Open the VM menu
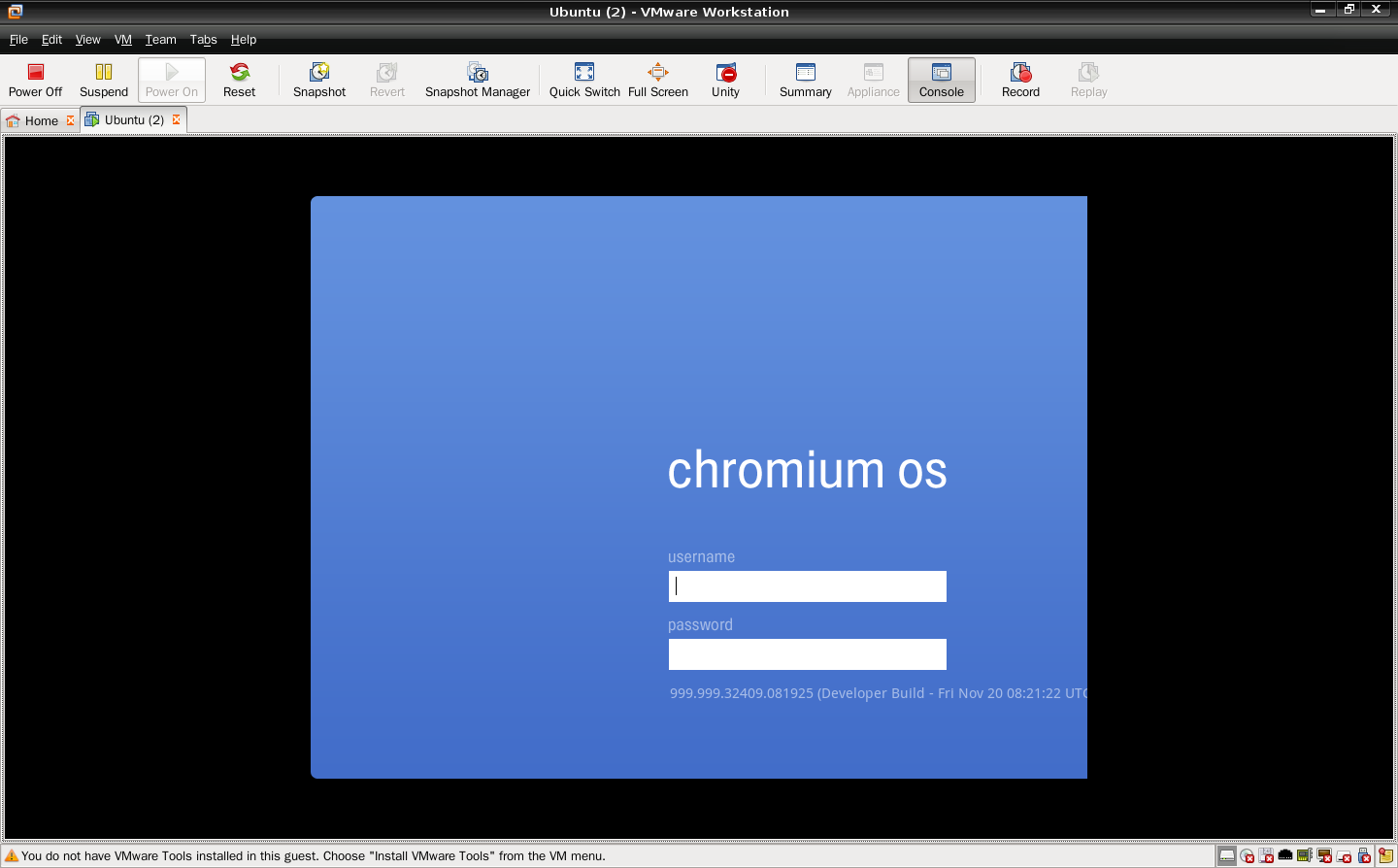Screen dimensions: 1398x868 [122, 40]
